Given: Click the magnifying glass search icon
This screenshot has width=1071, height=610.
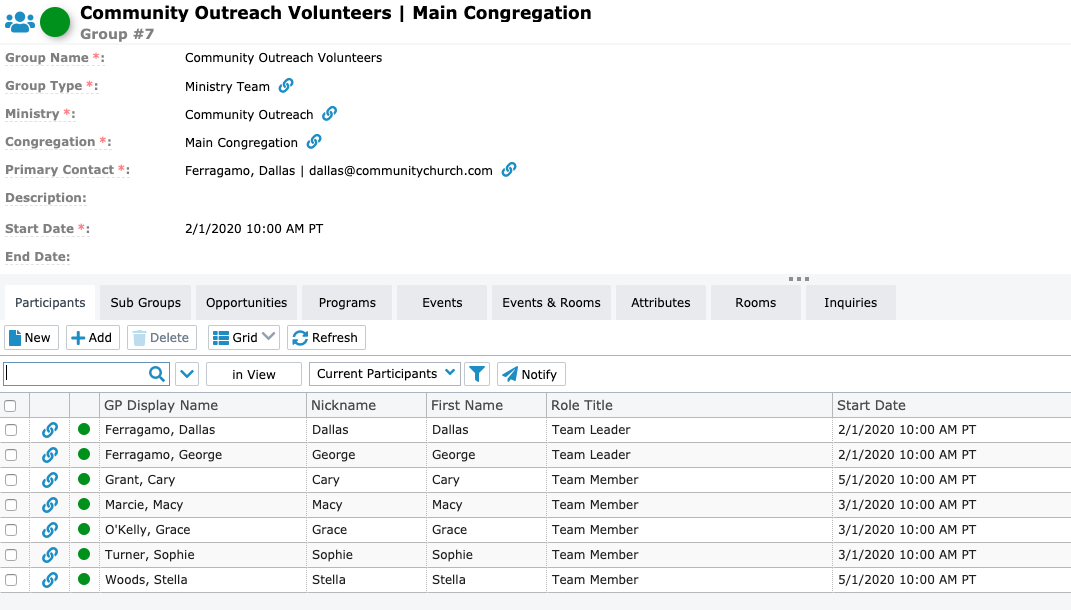Looking at the screenshot, I should [x=157, y=373].
